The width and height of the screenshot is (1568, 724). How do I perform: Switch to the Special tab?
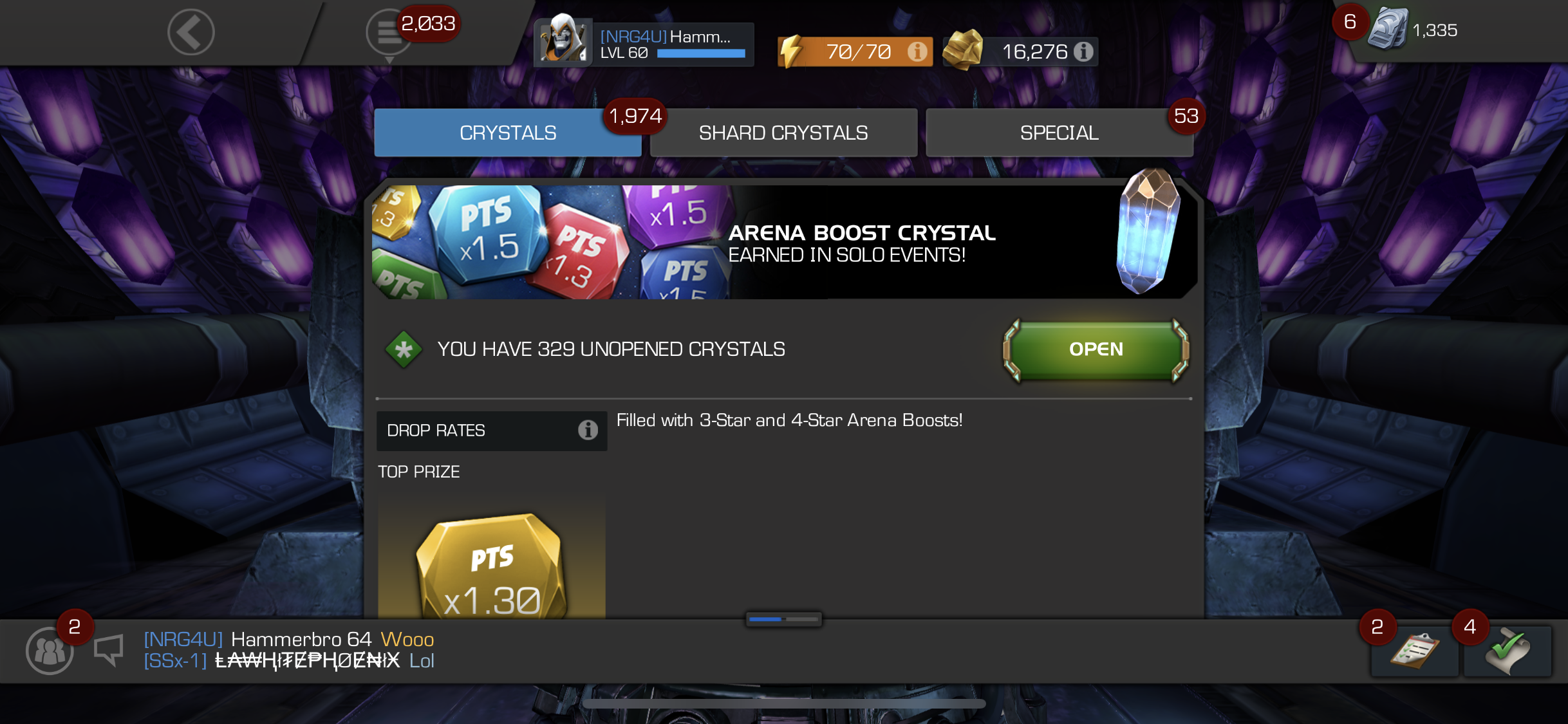coord(1059,133)
